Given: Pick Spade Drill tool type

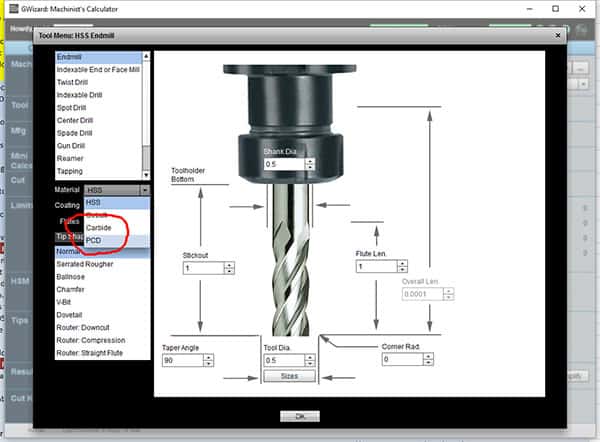Looking at the screenshot, I should tap(98, 133).
